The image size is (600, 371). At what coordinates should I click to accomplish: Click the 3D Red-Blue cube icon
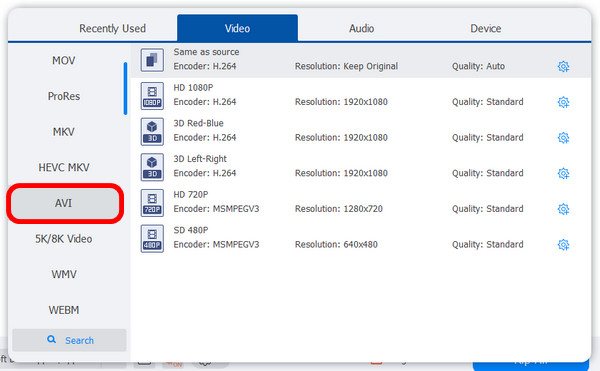[x=152, y=132]
